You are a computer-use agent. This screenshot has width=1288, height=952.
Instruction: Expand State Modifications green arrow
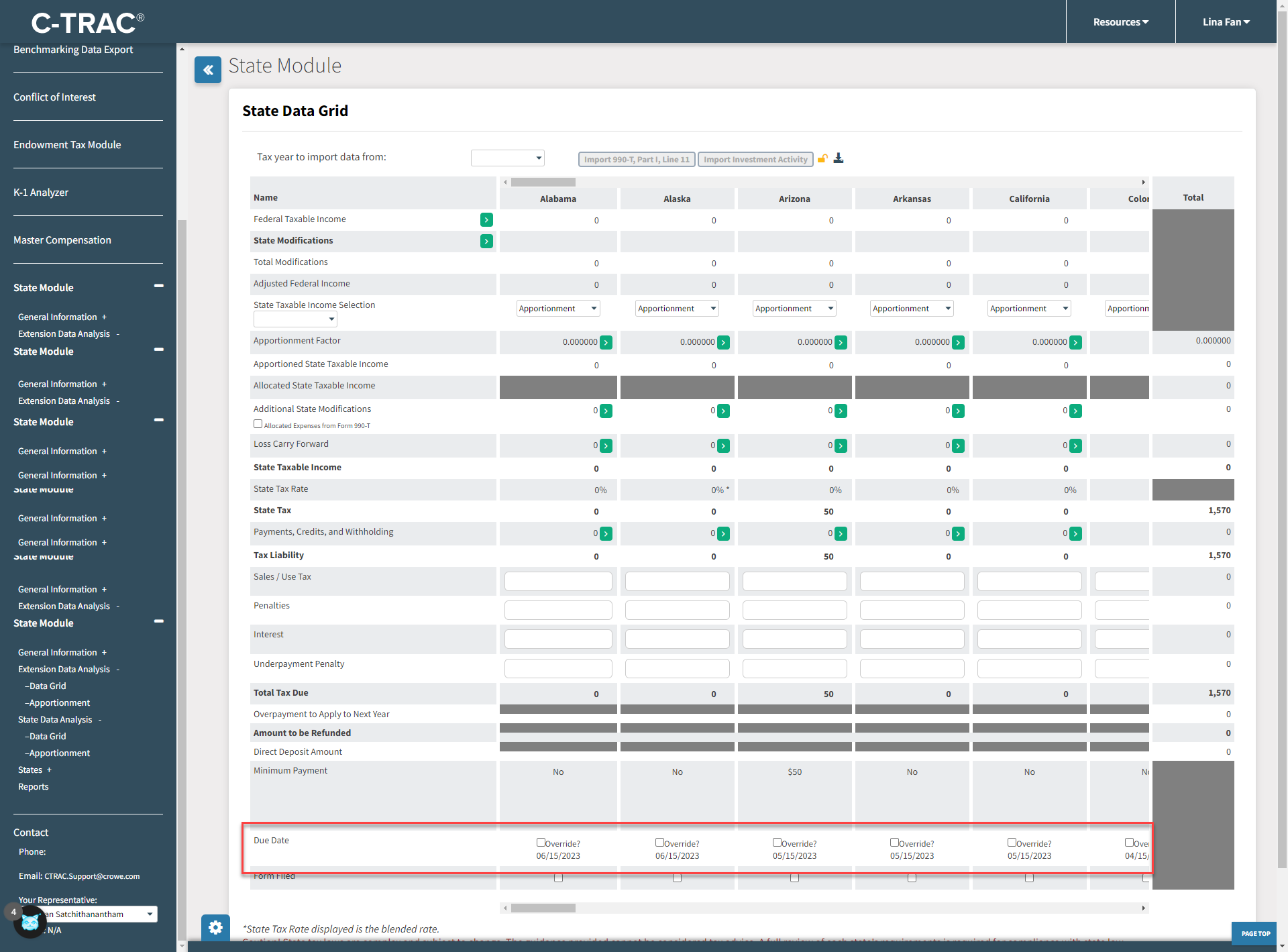pyautogui.click(x=486, y=241)
